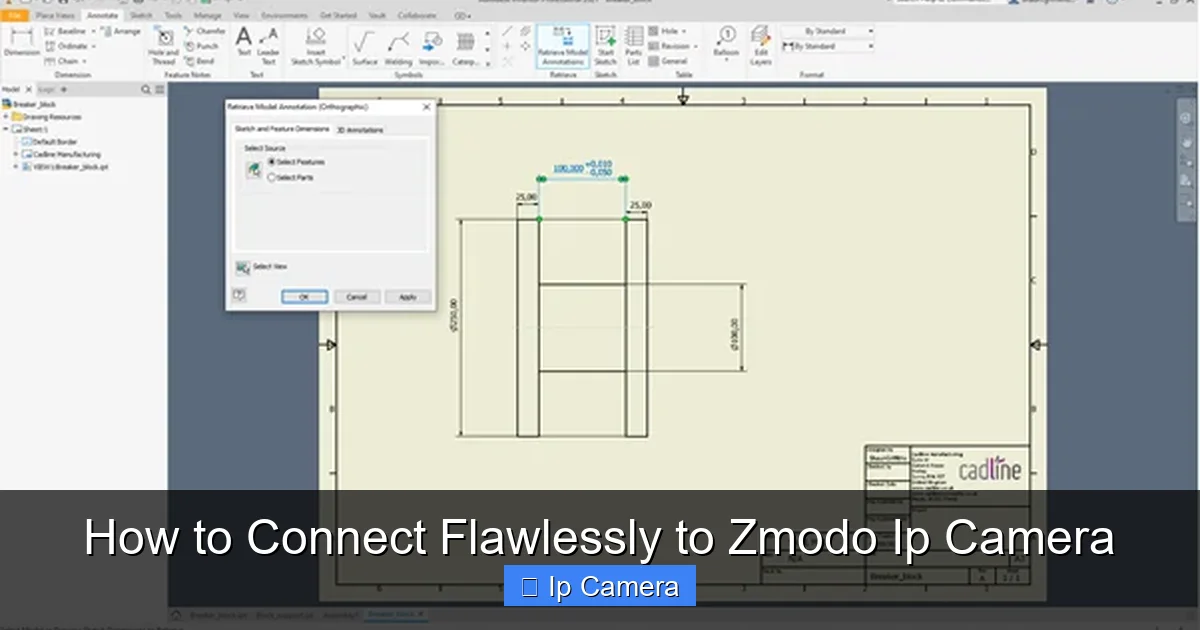Switch to the Tools ribbon tab

(173, 16)
